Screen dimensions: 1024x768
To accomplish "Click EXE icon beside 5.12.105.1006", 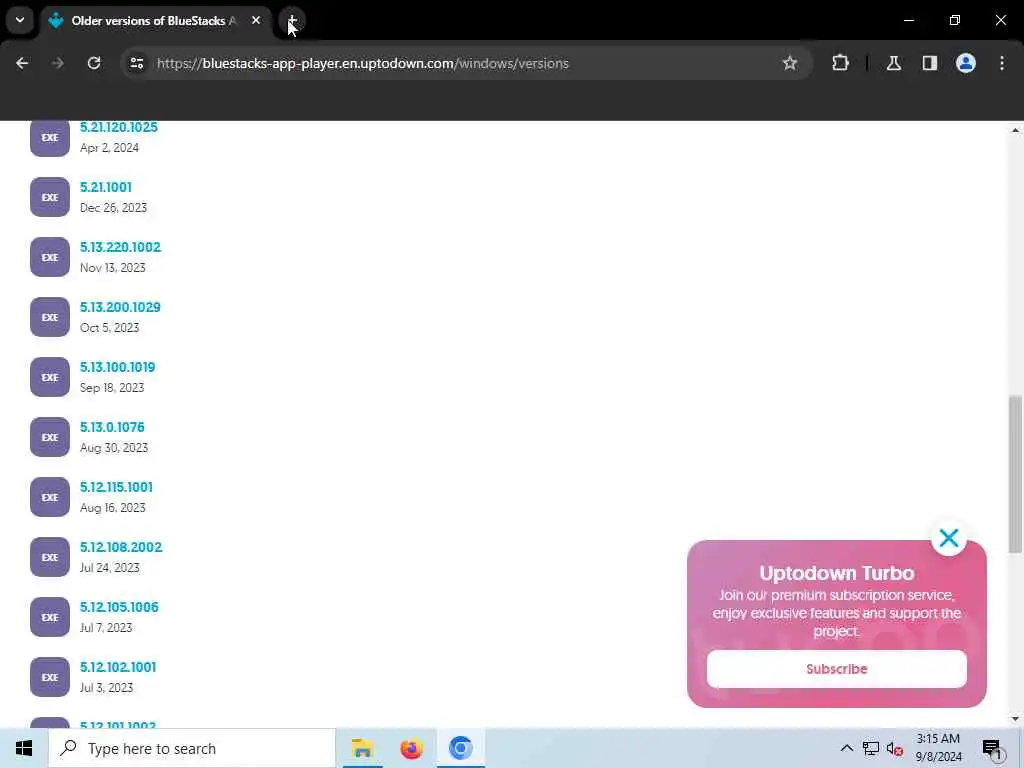I will (x=50, y=618).
